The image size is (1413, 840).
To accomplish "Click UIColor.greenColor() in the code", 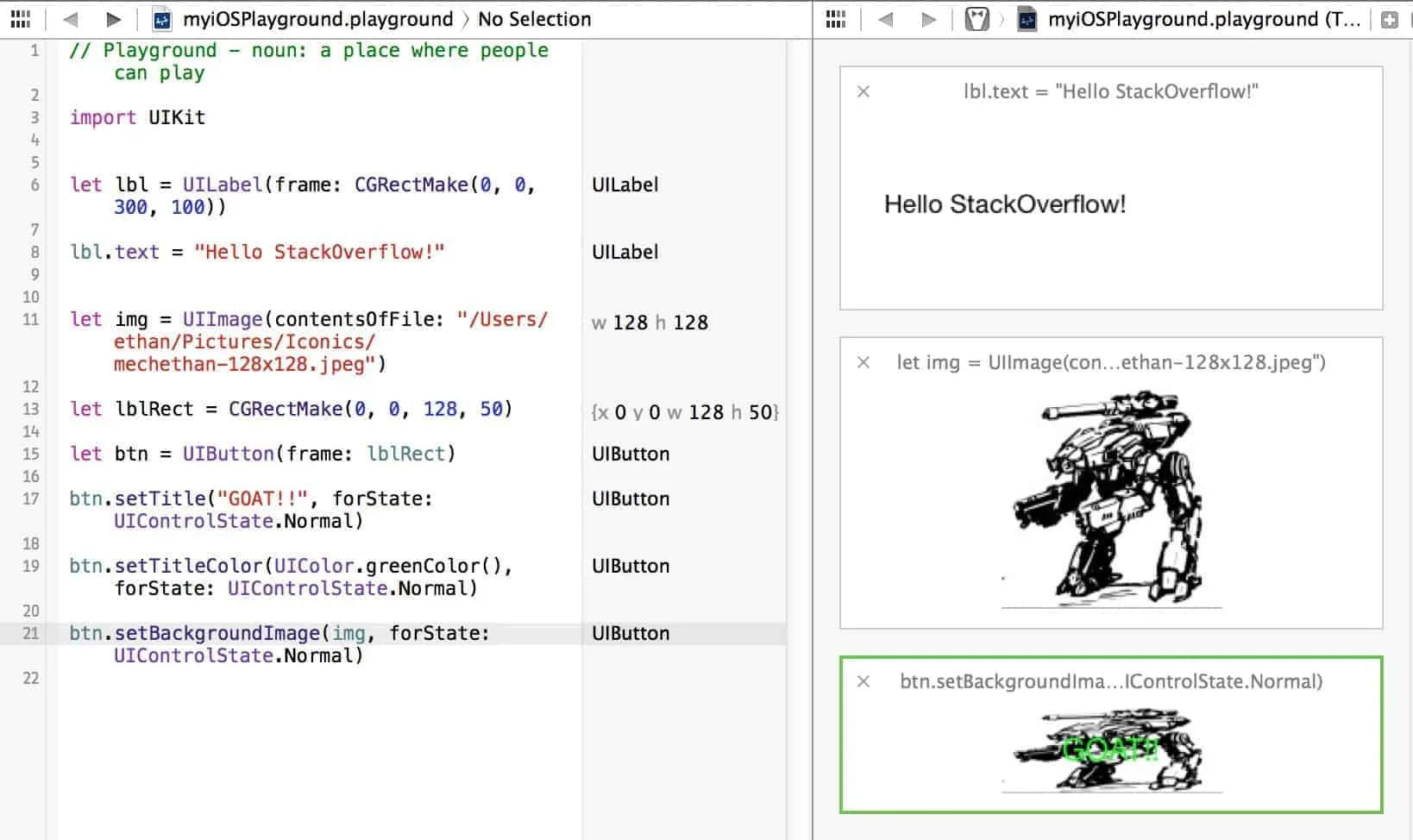I will (x=387, y=566).
